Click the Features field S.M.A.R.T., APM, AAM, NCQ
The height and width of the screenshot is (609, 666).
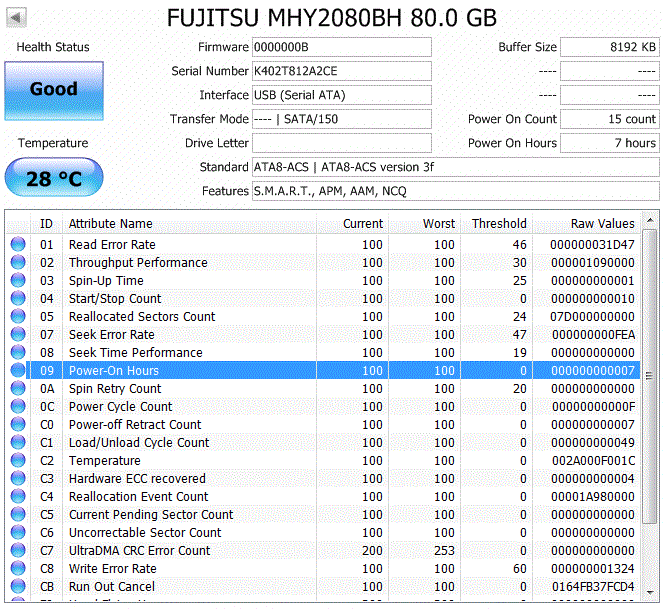[456, 191]
